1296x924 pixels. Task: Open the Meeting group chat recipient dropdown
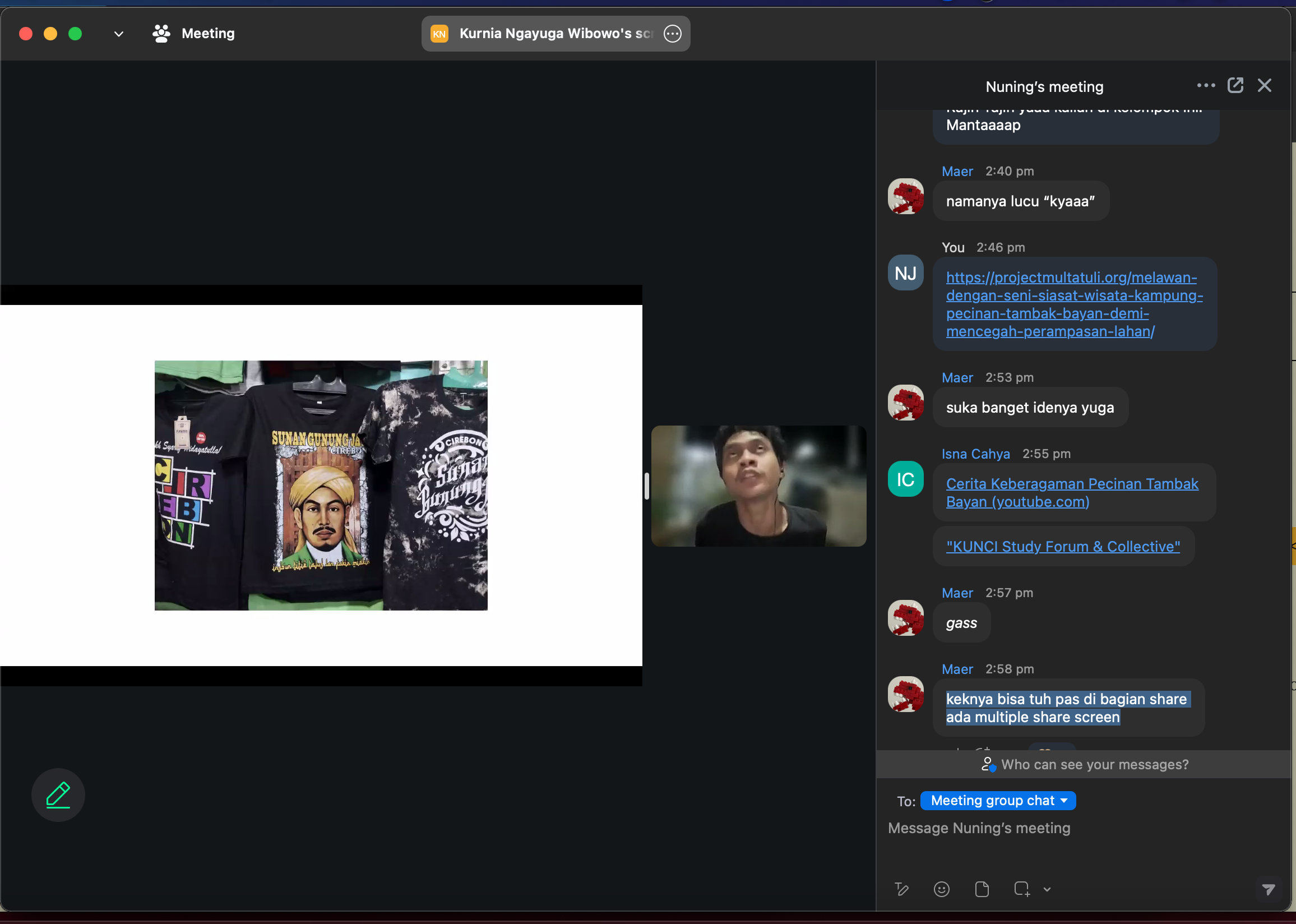pyautogui.click(x=997, y=801)
